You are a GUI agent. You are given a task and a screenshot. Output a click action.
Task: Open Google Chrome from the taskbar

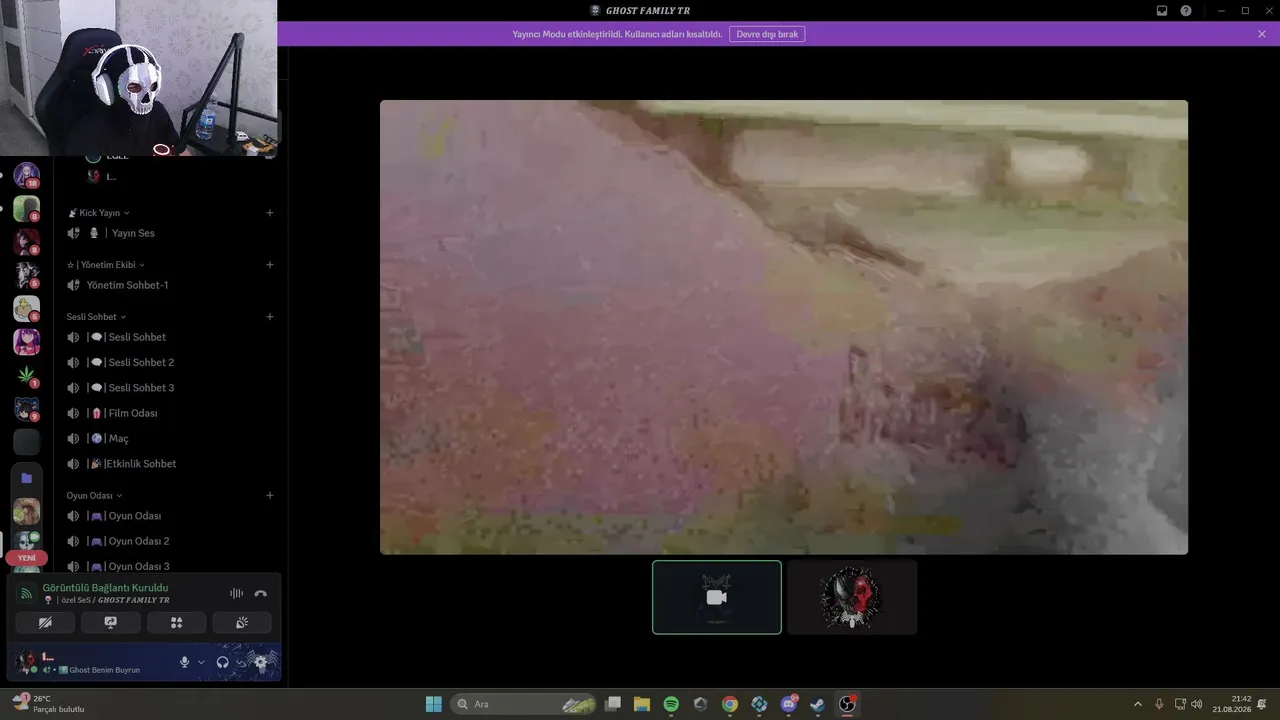[x=730, y=704]
